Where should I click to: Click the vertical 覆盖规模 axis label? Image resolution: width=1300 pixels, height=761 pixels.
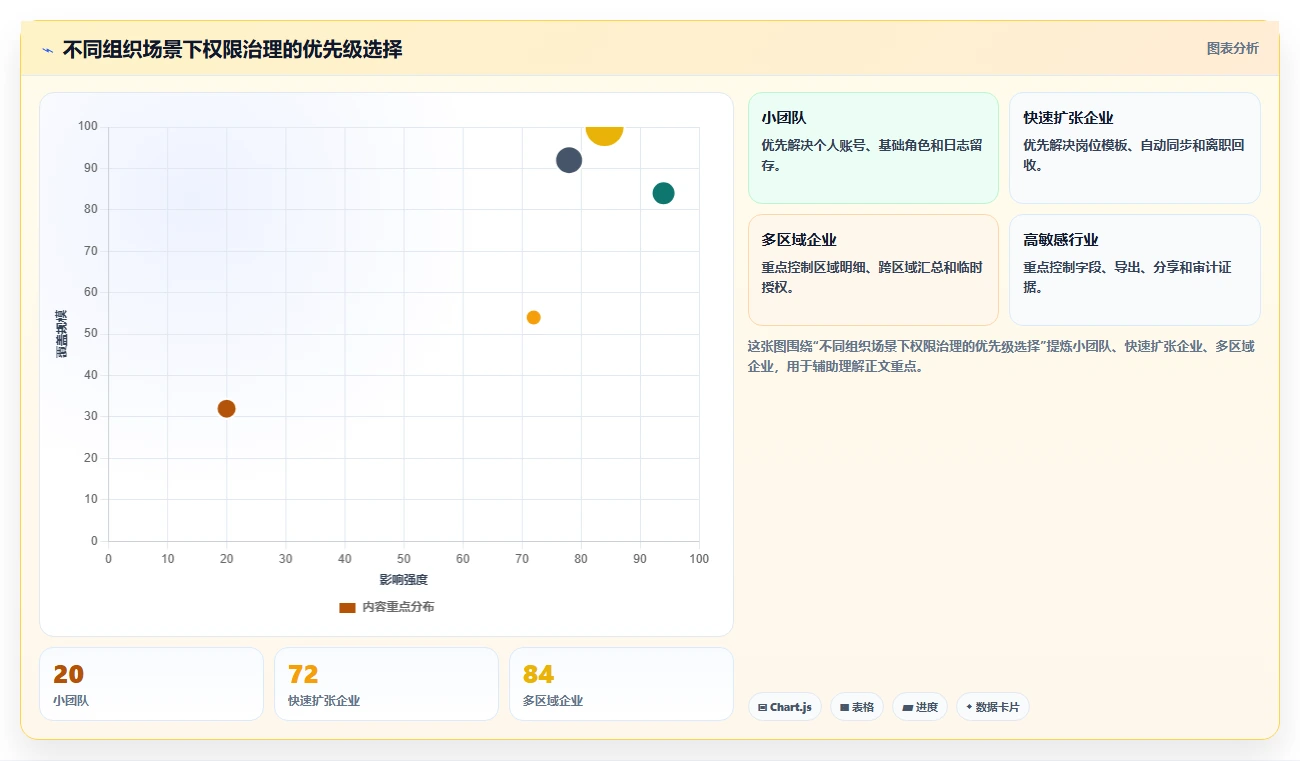tap(62, 334)
